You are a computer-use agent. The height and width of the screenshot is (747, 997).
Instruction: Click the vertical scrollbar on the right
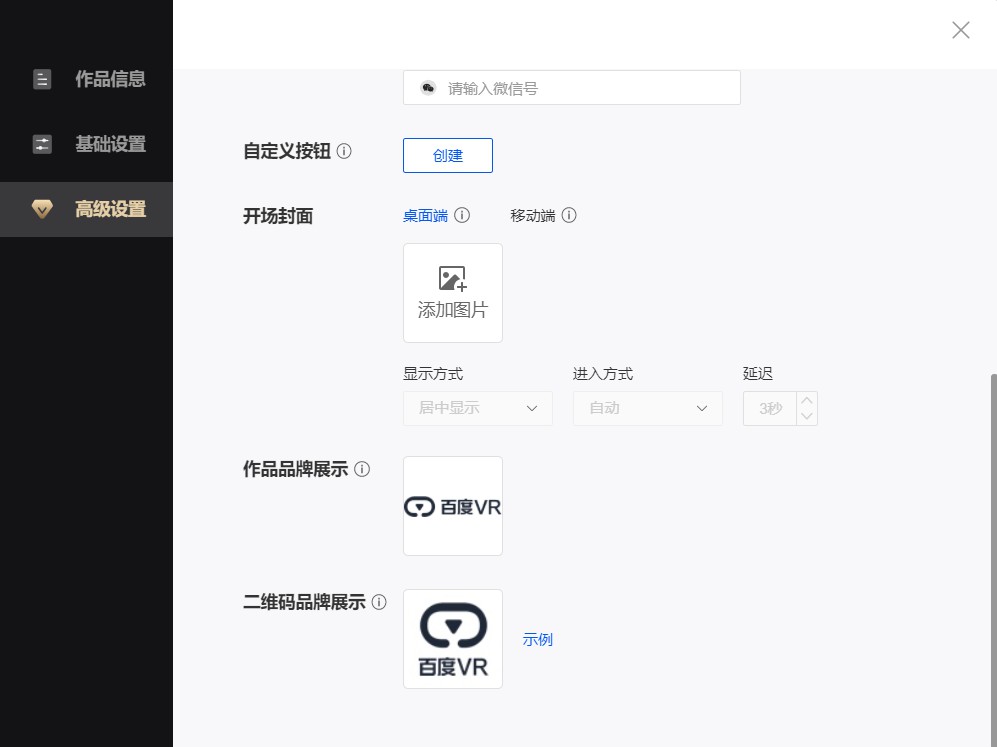(993, 559)
